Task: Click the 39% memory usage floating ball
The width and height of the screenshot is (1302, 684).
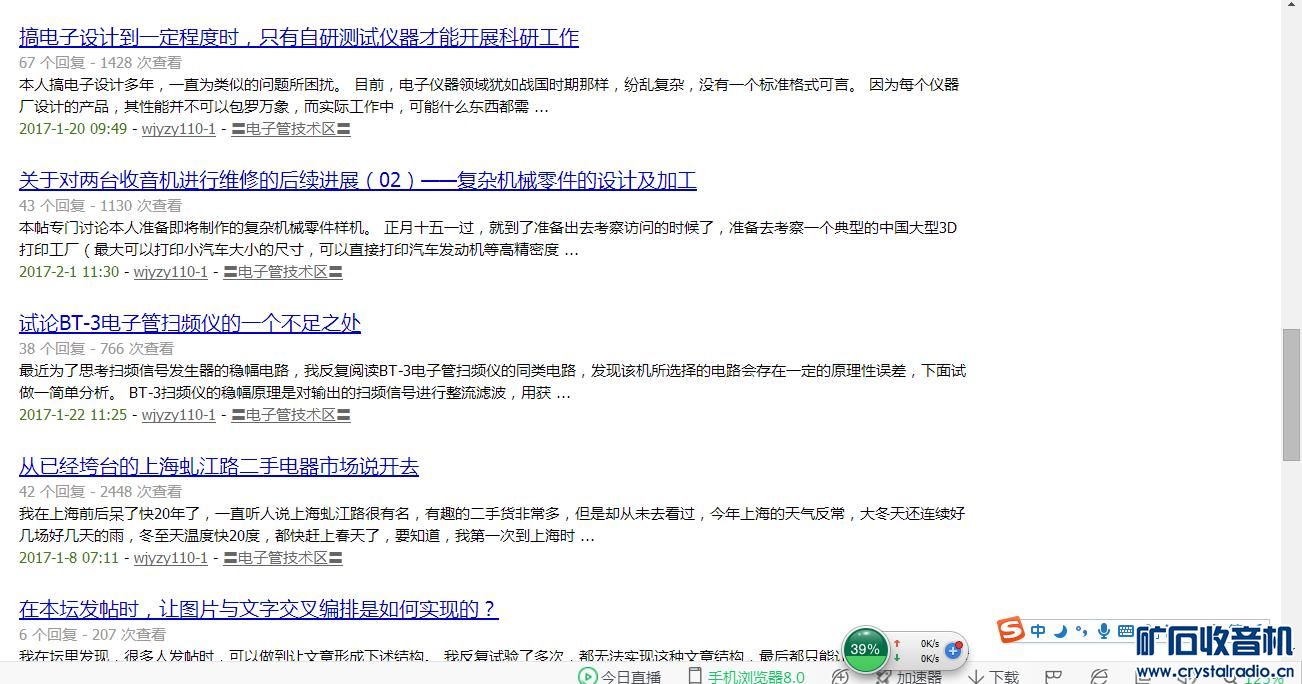Action: pos(865,649)
